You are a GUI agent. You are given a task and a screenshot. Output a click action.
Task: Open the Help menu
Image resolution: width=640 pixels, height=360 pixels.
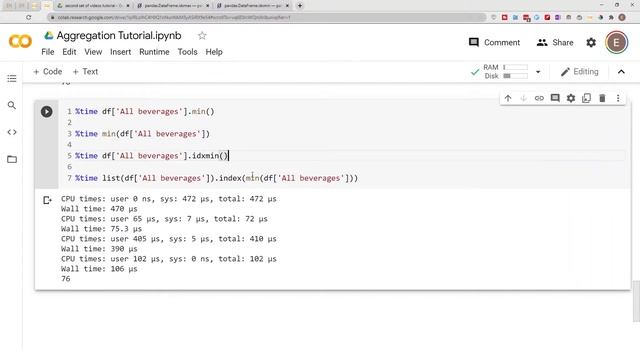tap(214, 52)
